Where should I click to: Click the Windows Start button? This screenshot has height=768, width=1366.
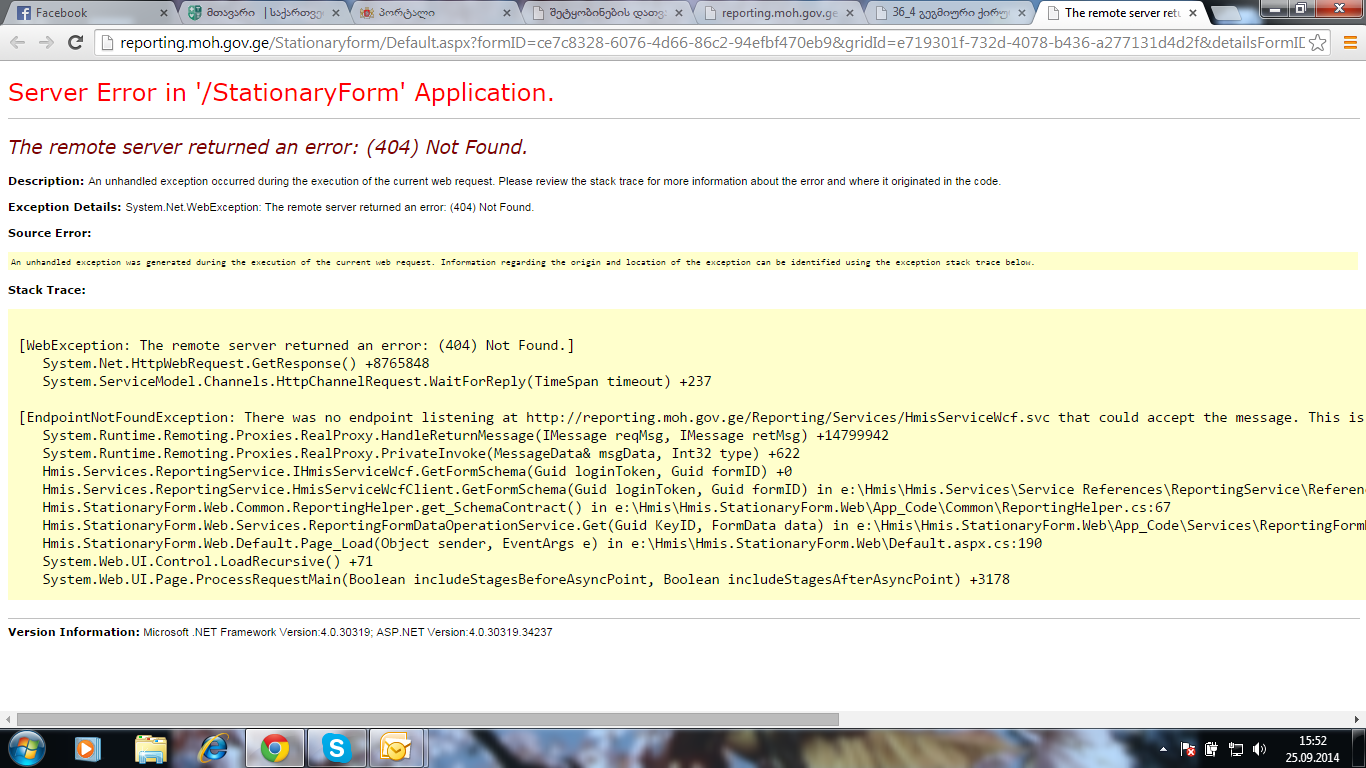coord(27,748)
